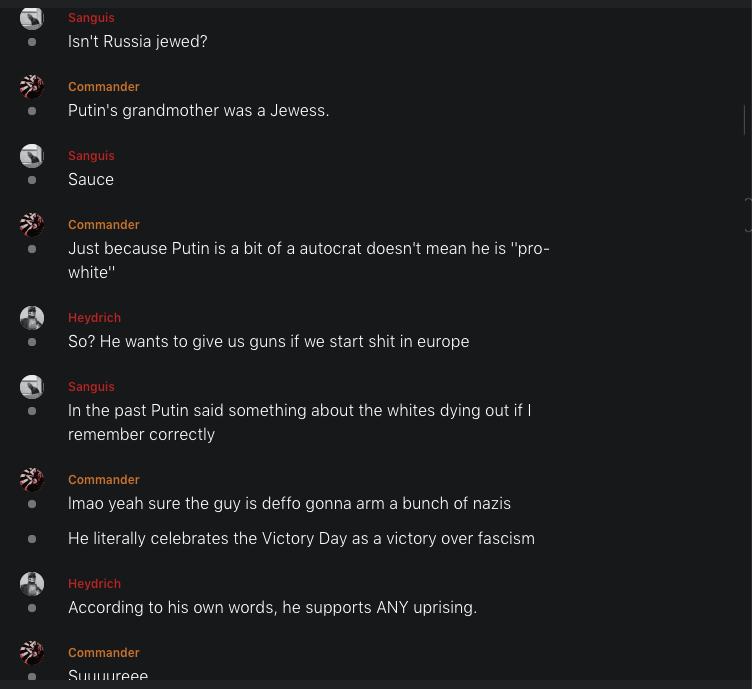Click Sanguis's avatar beside the "Sauce" message
Screen dimensions: 752x689
(32, 156)
